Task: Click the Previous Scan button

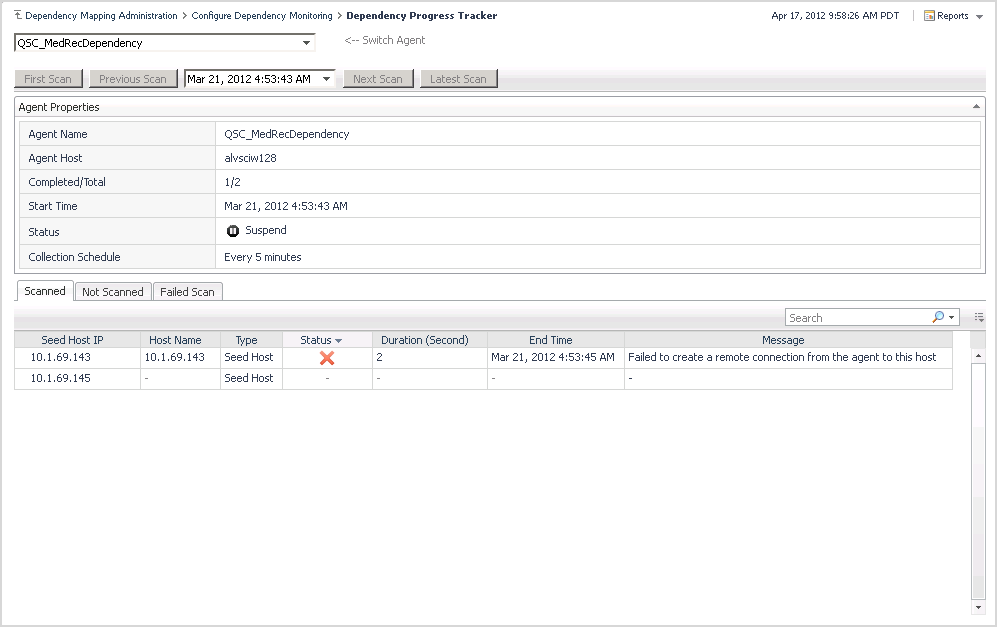Action: [133, 79]
